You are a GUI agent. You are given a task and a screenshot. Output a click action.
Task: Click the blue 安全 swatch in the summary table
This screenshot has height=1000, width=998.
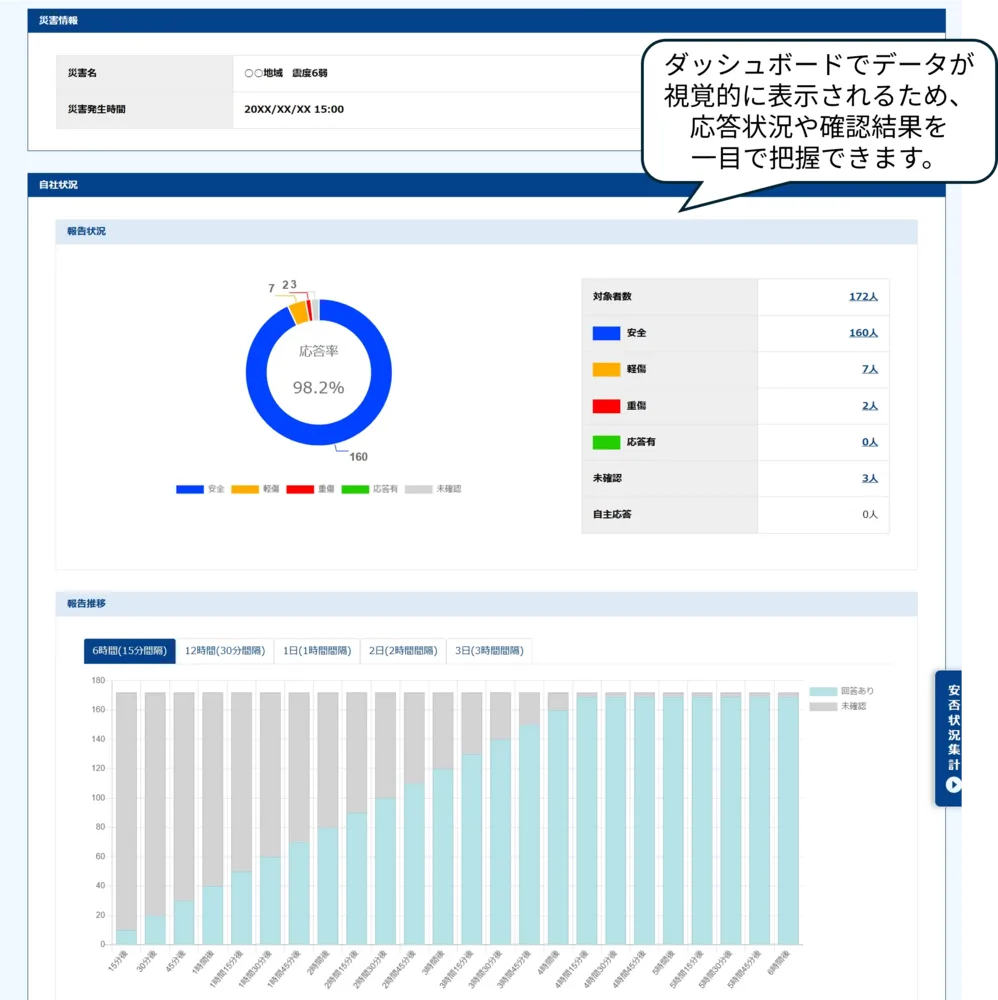tap(606, 333)
